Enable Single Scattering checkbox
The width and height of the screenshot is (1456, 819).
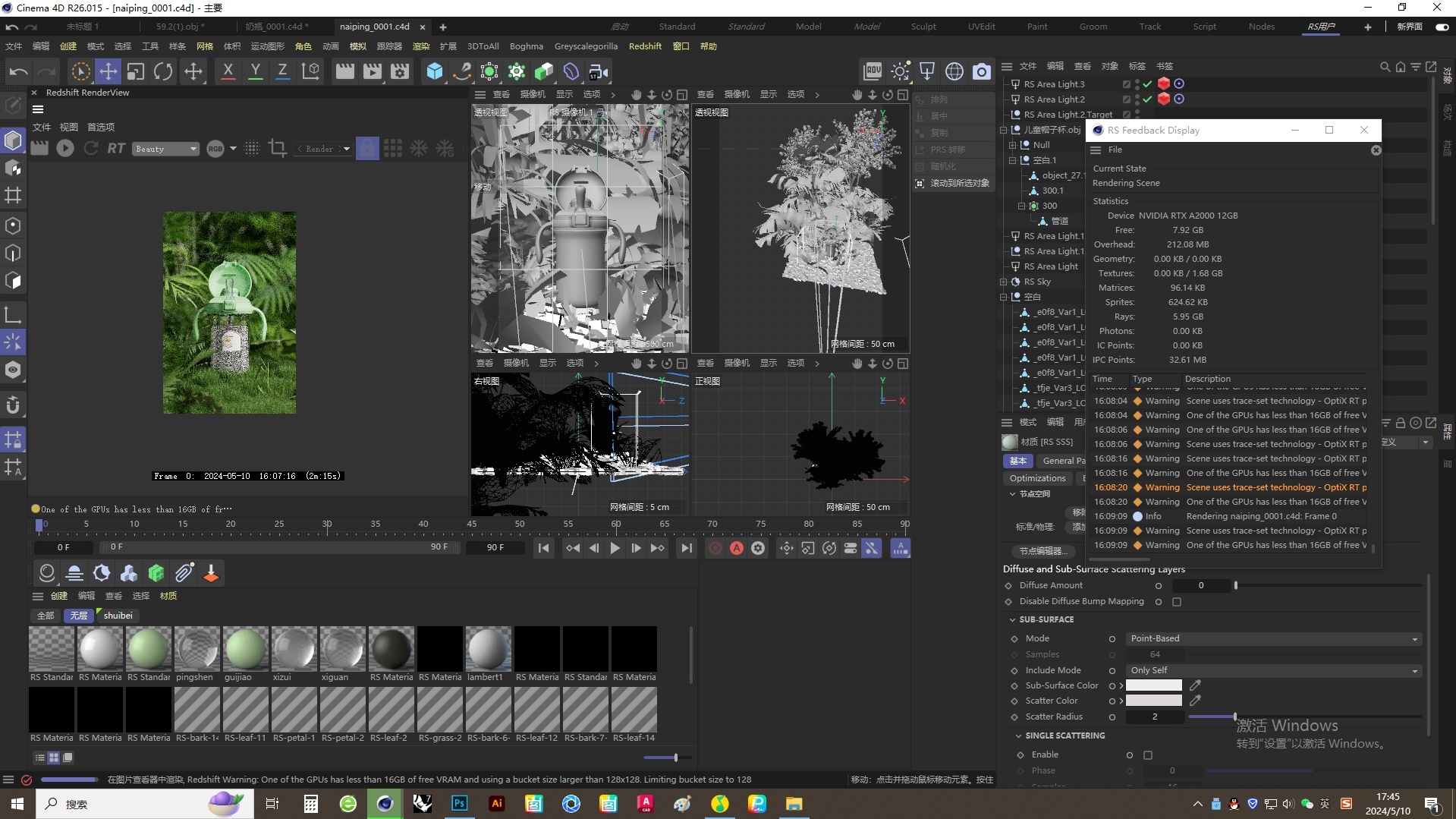1148,755
